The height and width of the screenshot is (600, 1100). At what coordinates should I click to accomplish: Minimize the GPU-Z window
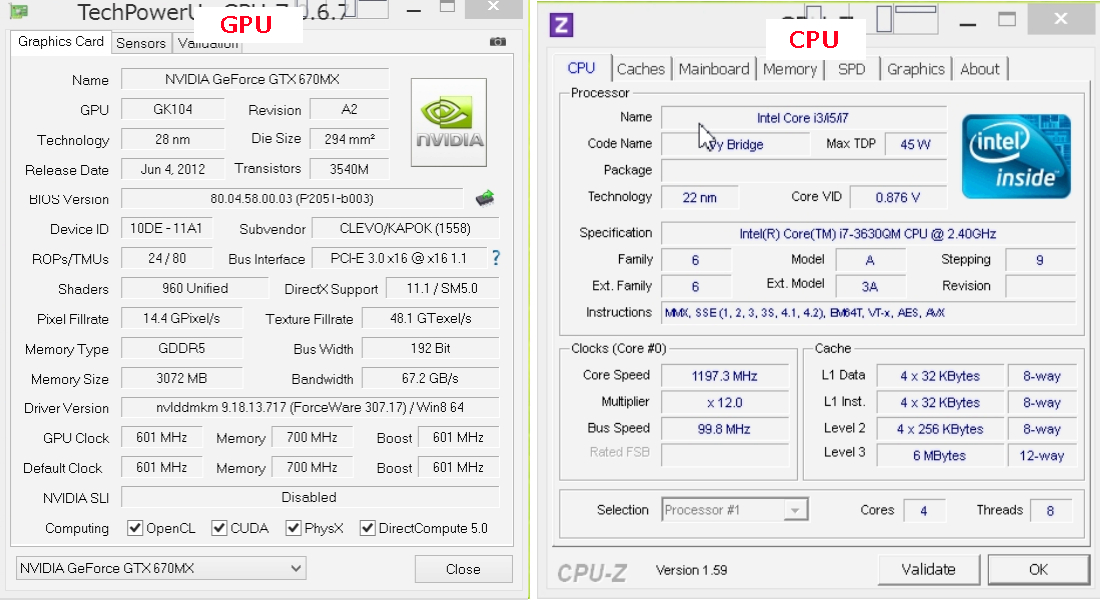[x=414, y=10]
